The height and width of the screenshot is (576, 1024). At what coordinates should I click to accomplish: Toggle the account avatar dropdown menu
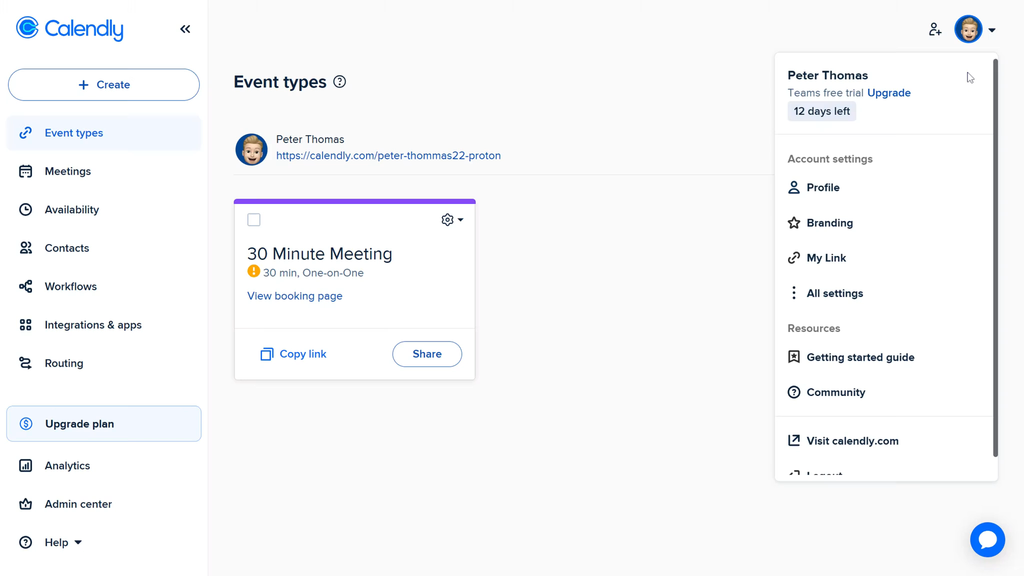(975, 30)
